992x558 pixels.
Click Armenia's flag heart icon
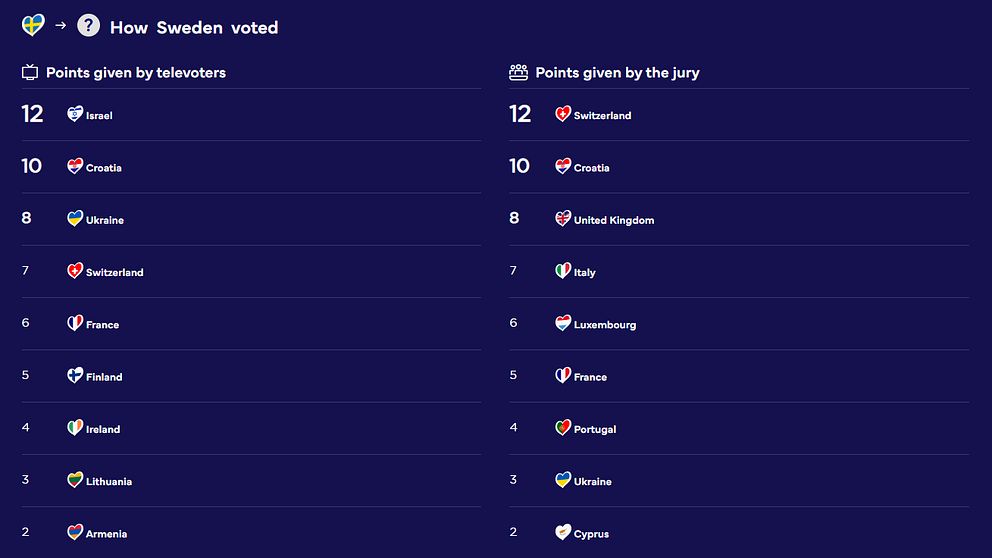[75, 532]
